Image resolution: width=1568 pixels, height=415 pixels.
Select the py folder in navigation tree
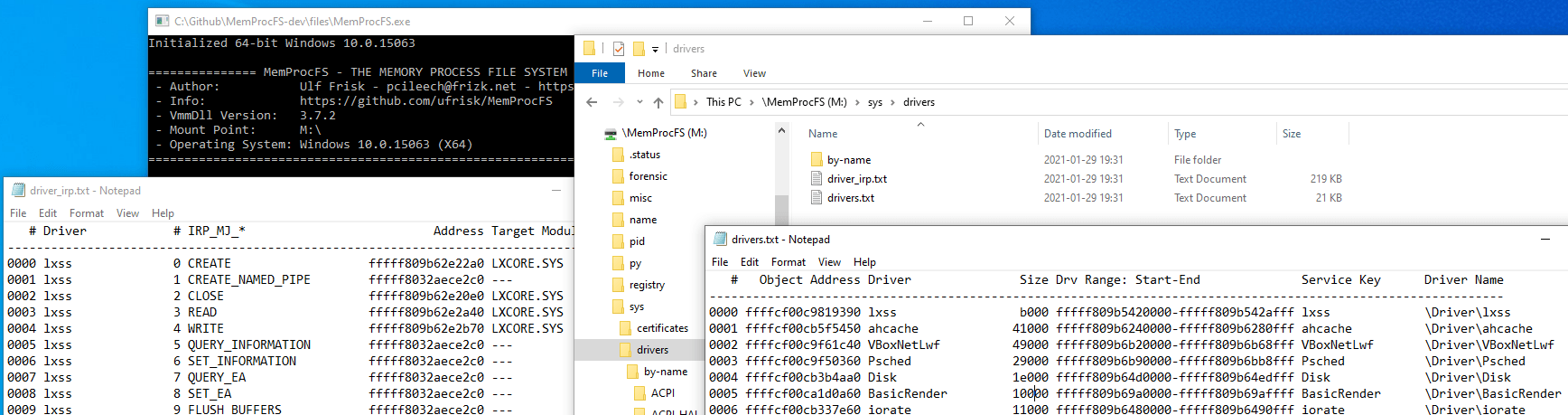coord(635,263)
